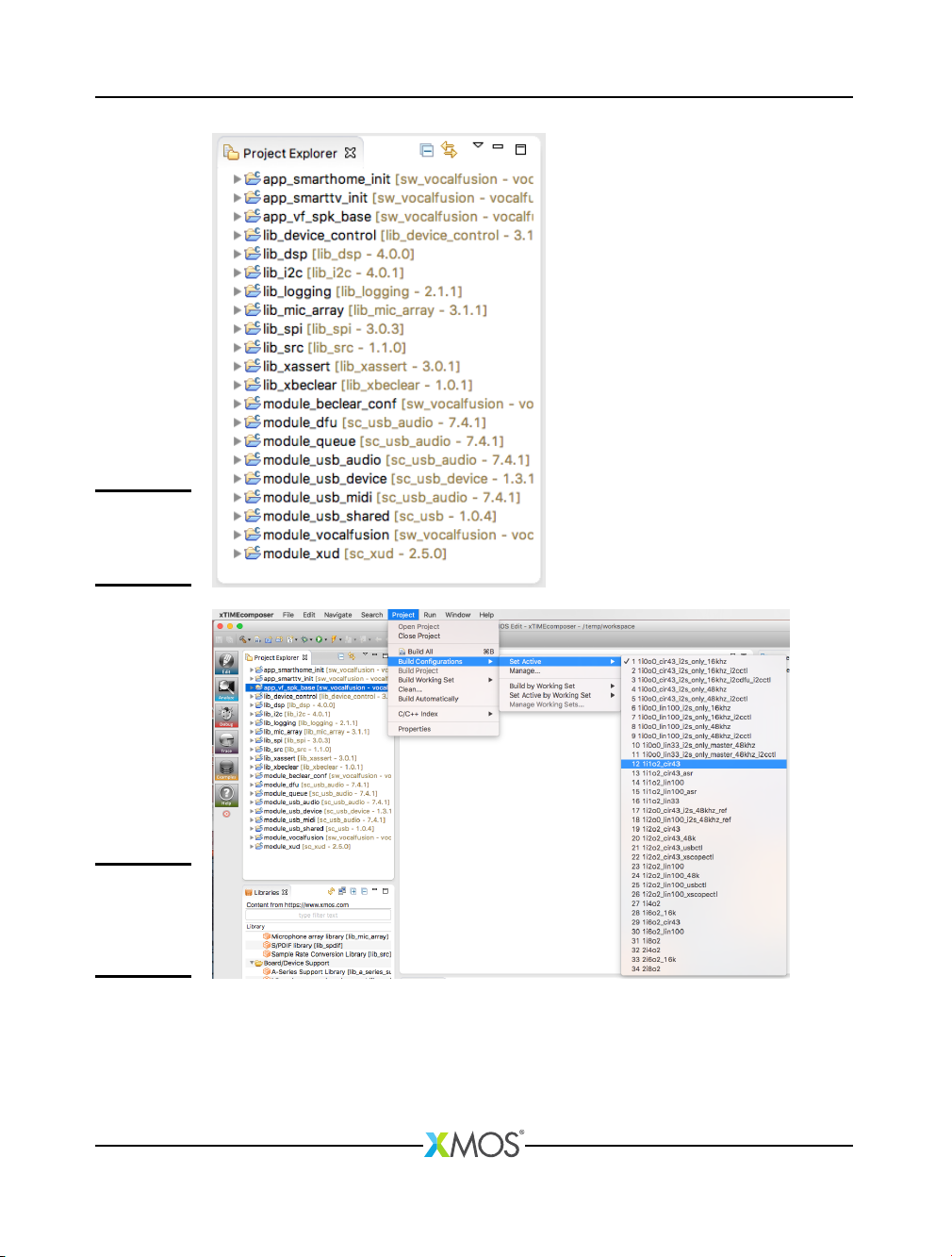Choose Build All from the Project menu
The height and width of the screenshot is (1257, 952).
(443, 652)
